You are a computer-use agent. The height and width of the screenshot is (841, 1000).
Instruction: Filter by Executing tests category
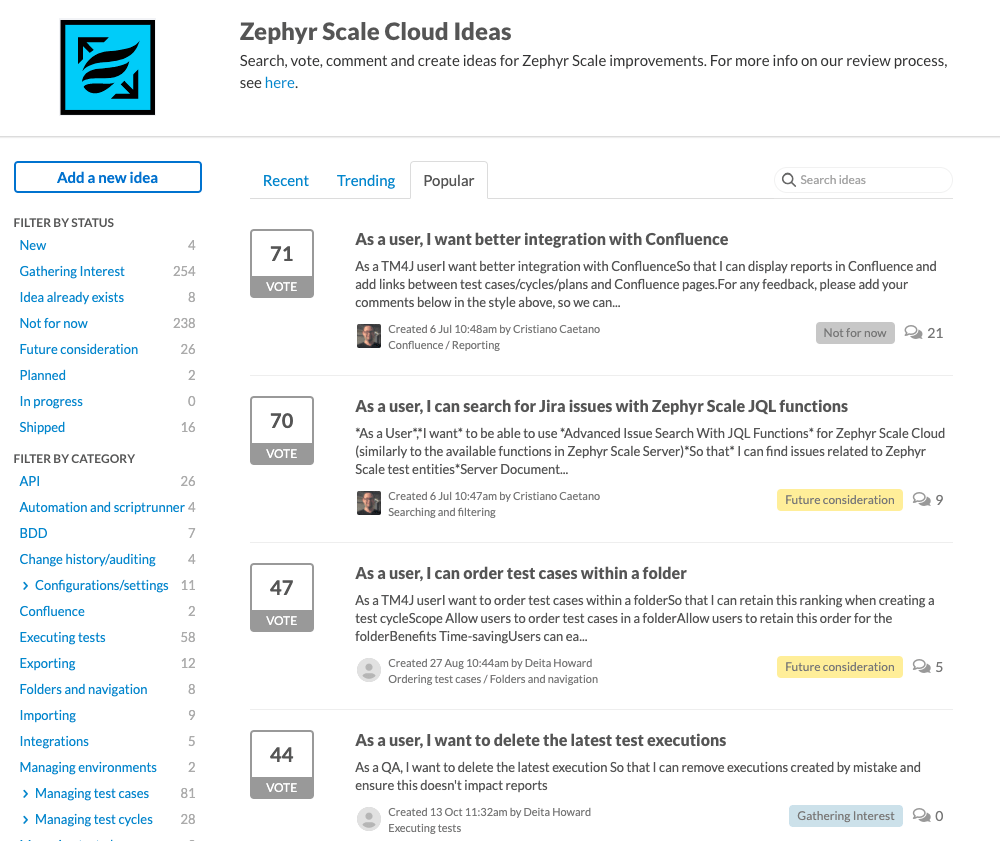(62, 638)
